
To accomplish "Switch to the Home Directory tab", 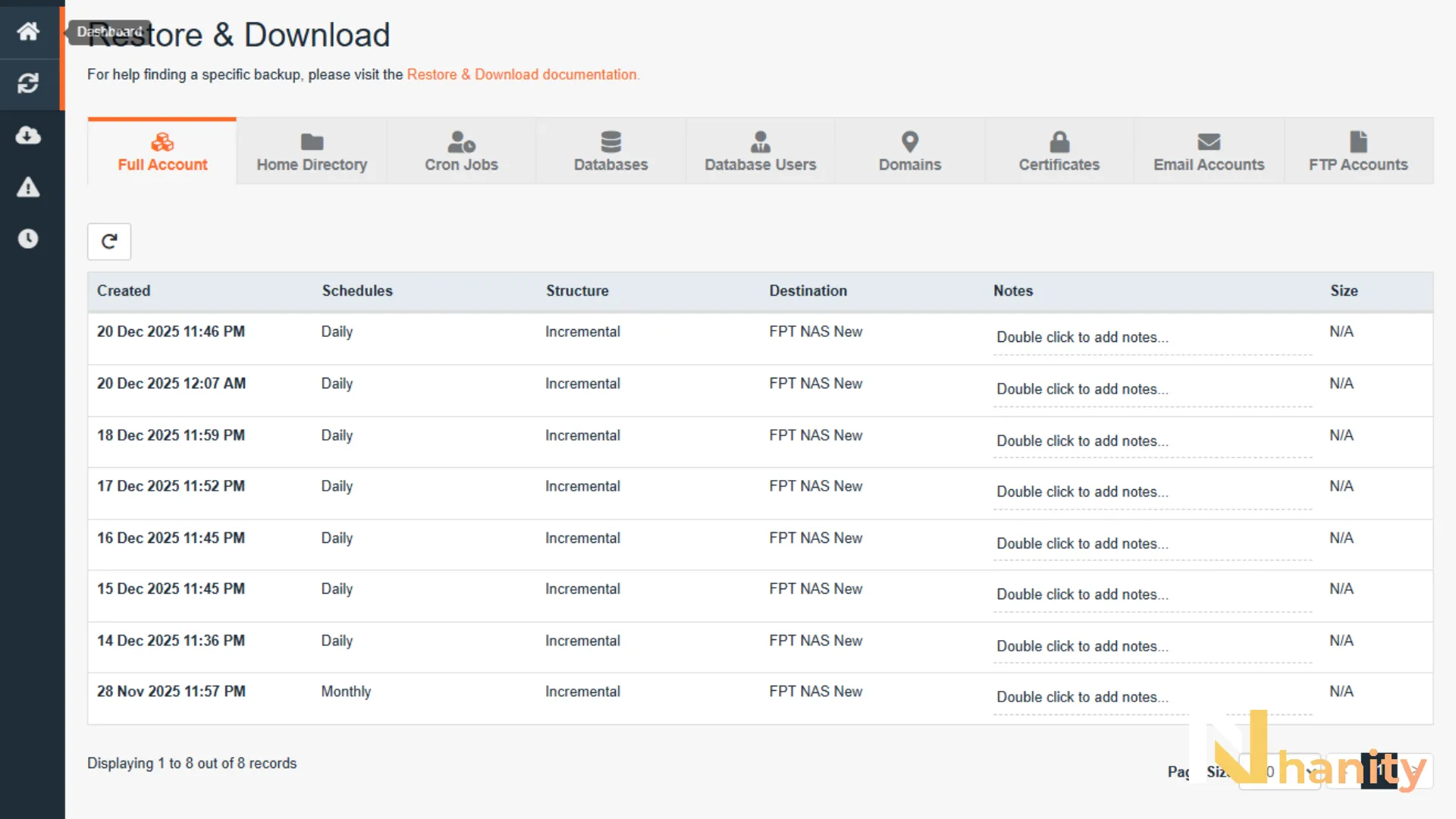I will pos(312,152).
